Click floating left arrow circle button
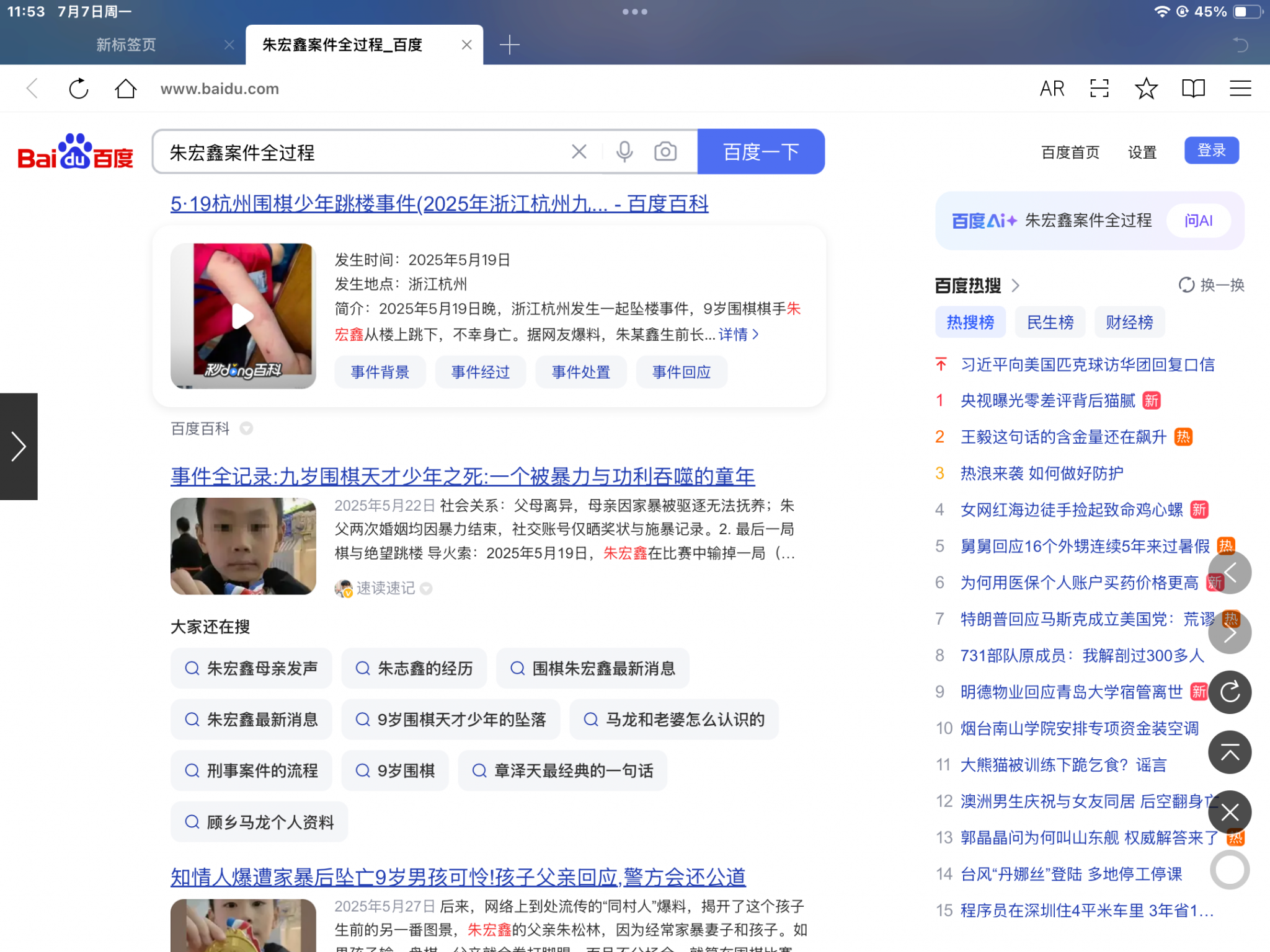1270x952 pixels. pyautogui.click(x=1230, y=573)
